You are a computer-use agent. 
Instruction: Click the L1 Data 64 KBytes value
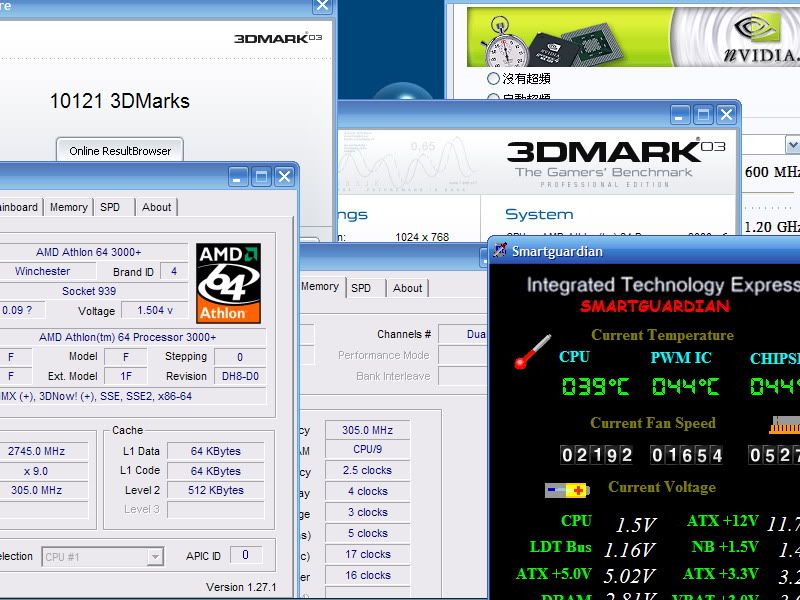point(216,451)
